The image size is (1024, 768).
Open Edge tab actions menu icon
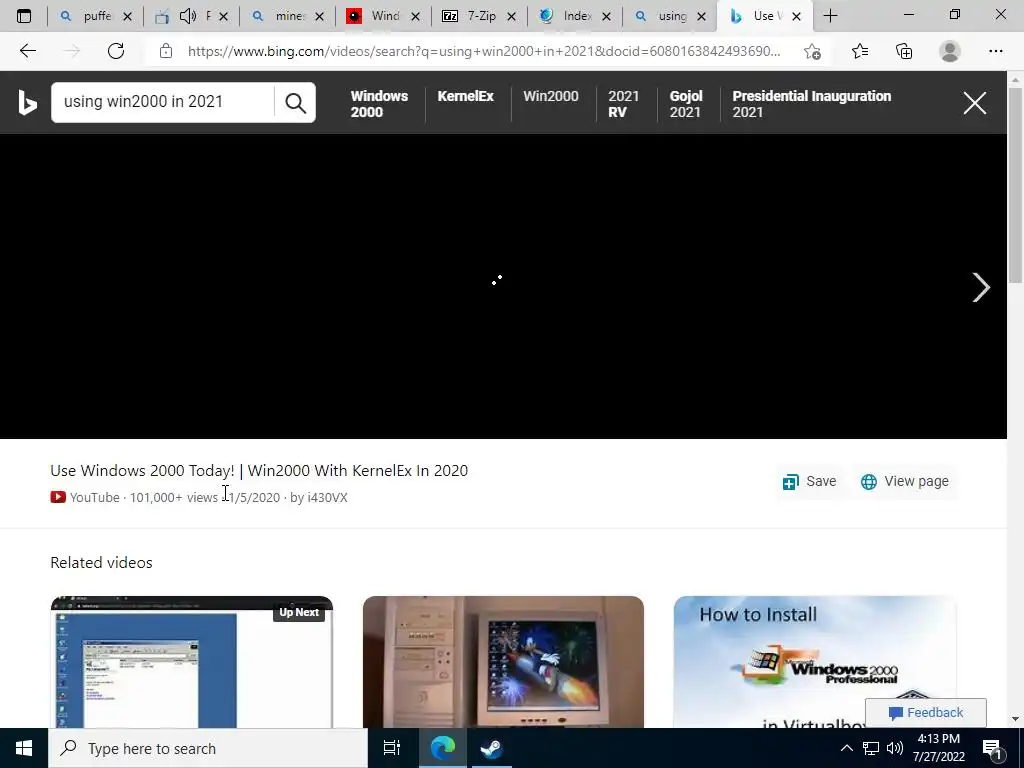[x=24, y=16]
